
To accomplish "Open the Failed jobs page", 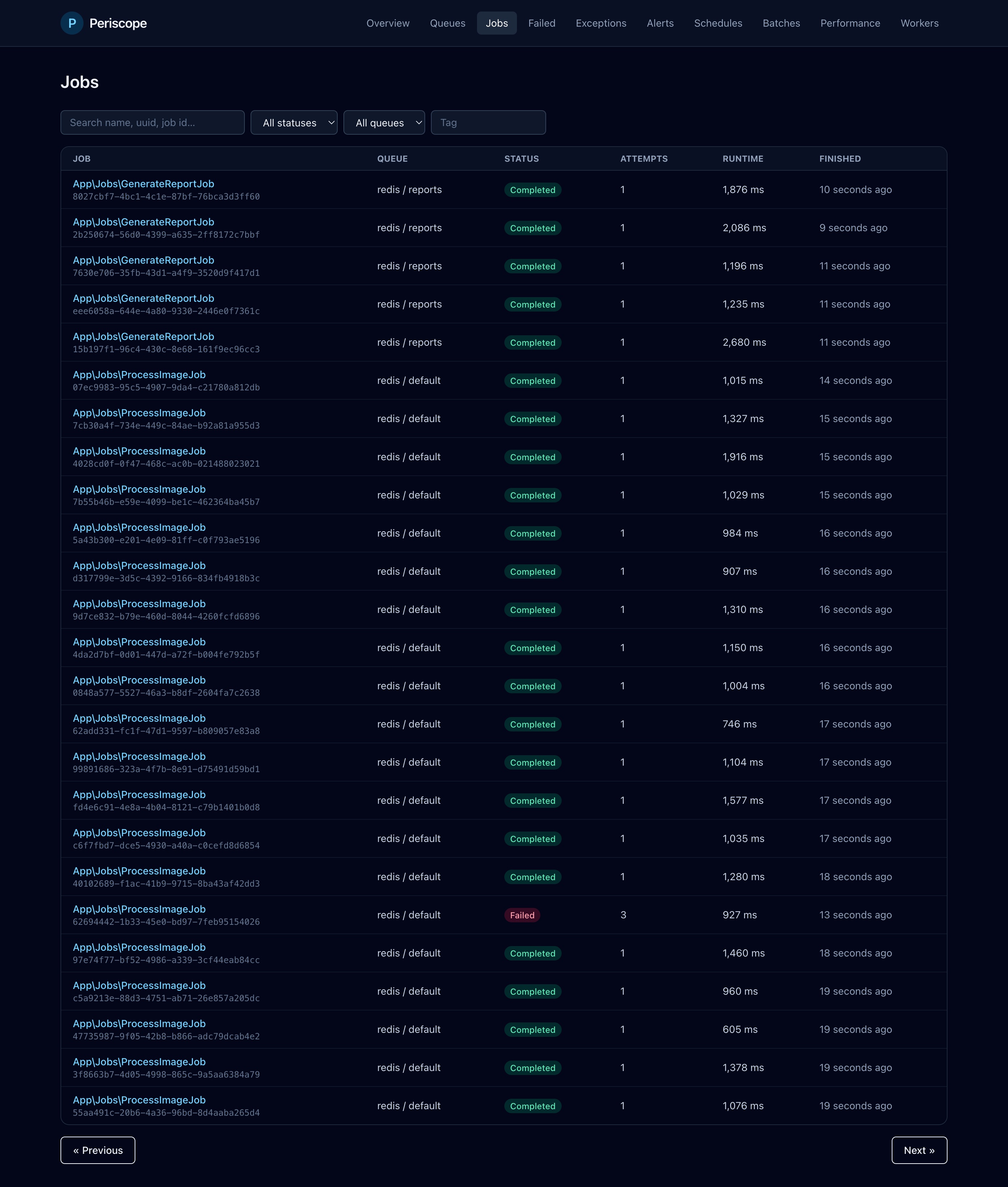I will click(541, 23).
